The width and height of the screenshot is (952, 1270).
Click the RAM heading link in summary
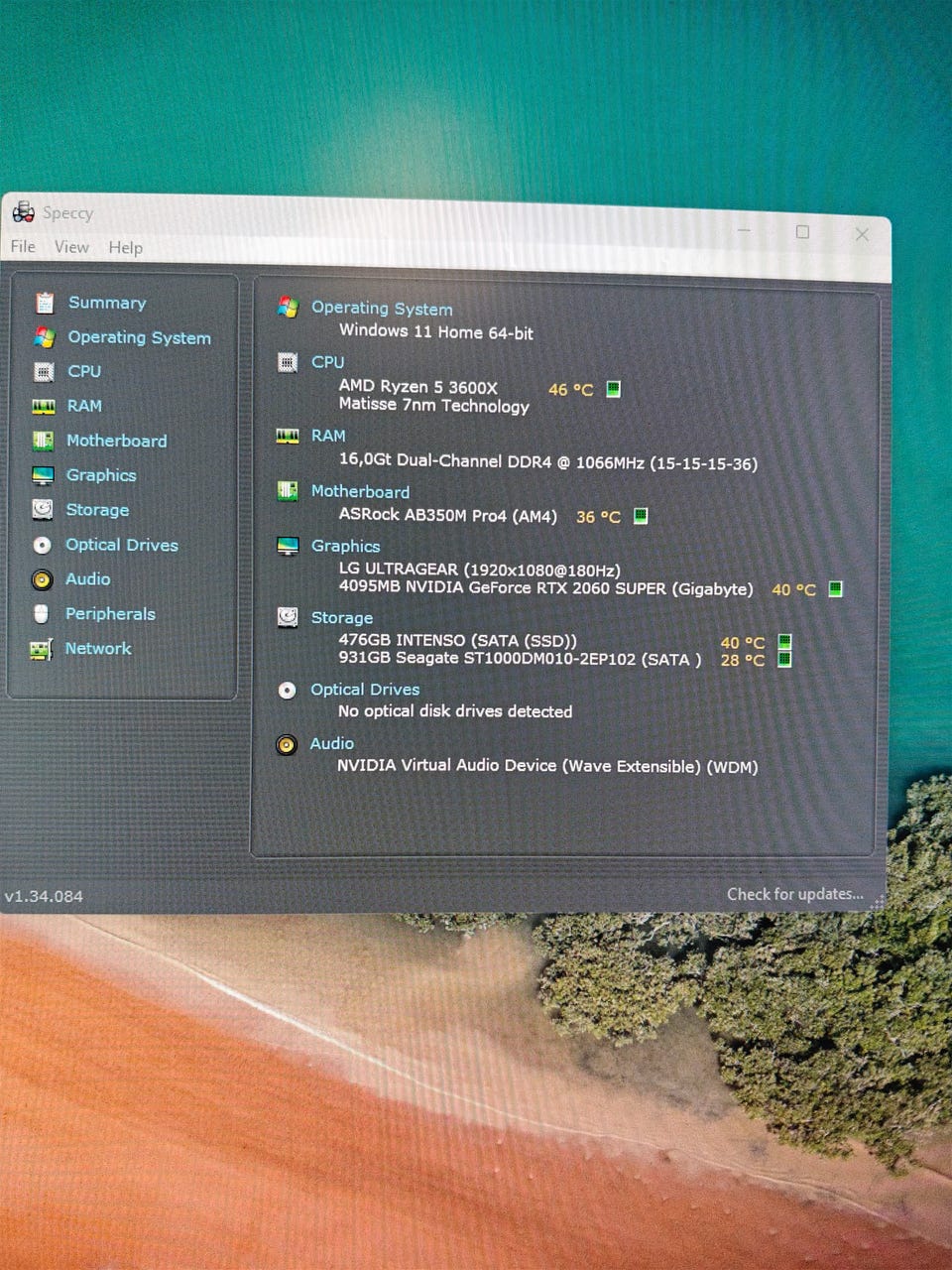coord(328,436)
